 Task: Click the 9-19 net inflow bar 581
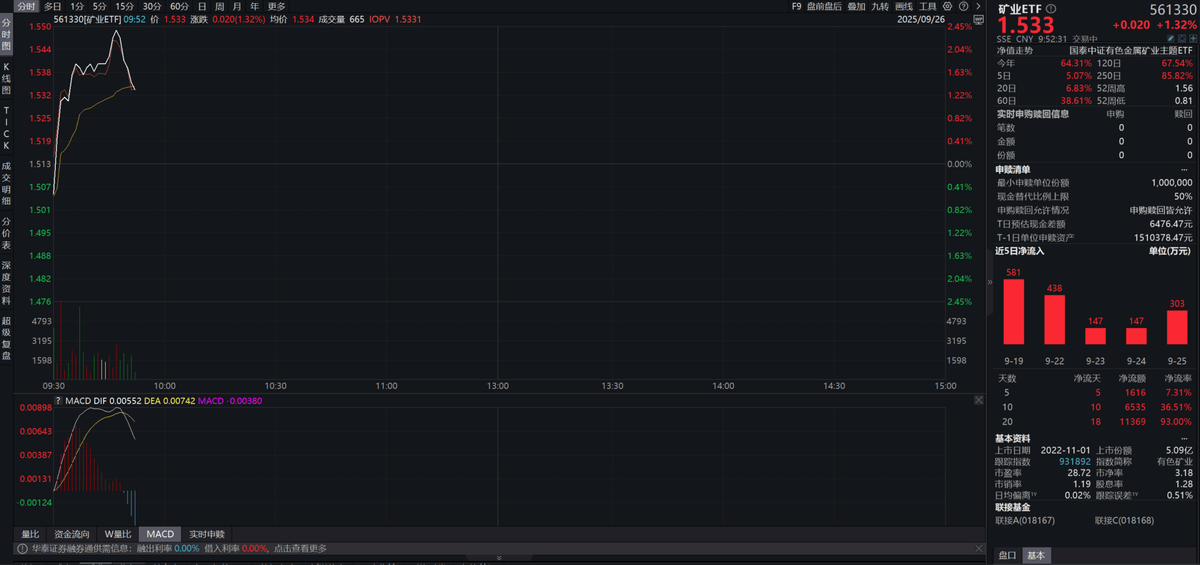1014,311
